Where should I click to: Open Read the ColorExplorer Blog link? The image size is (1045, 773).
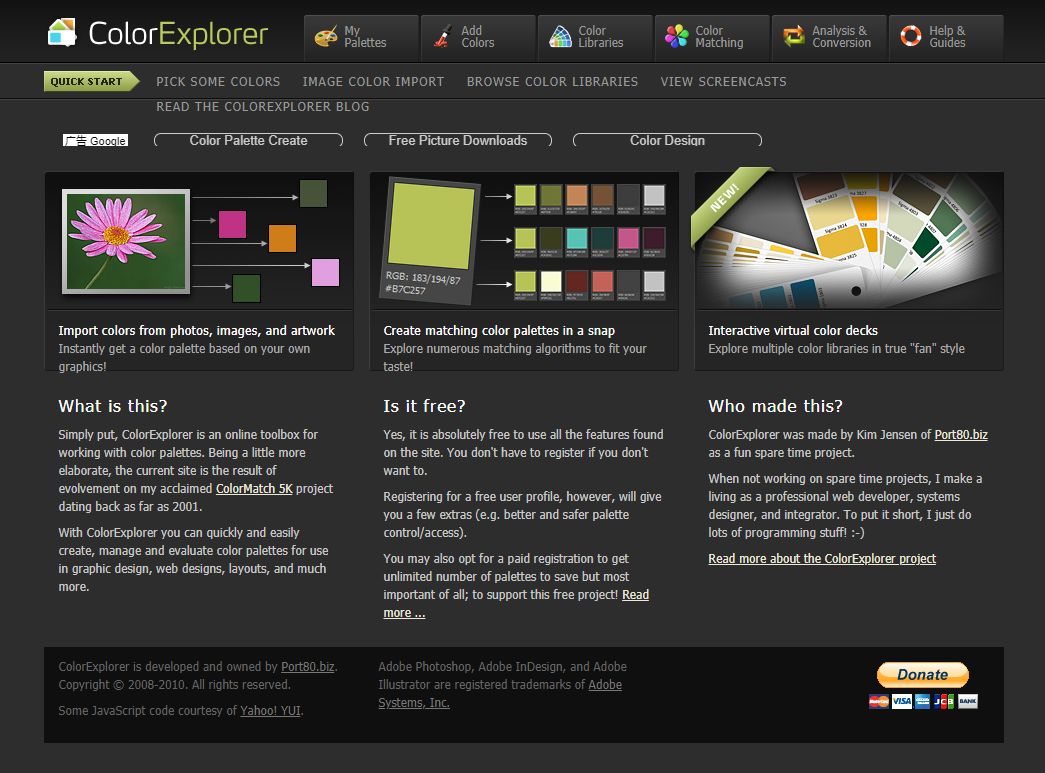coord(263,107)
